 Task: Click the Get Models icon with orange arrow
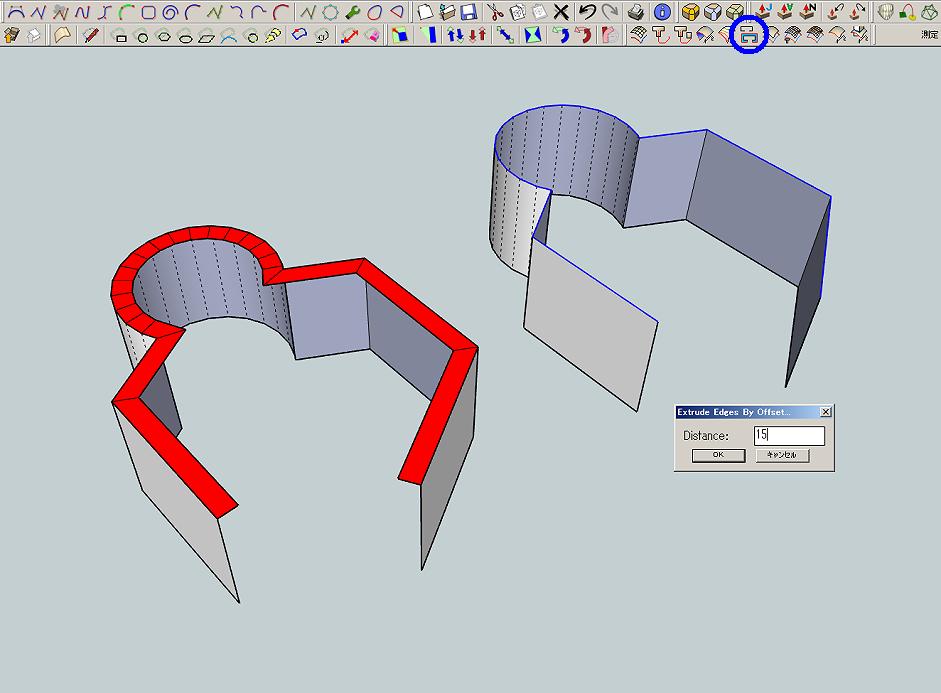click(12, 35)
